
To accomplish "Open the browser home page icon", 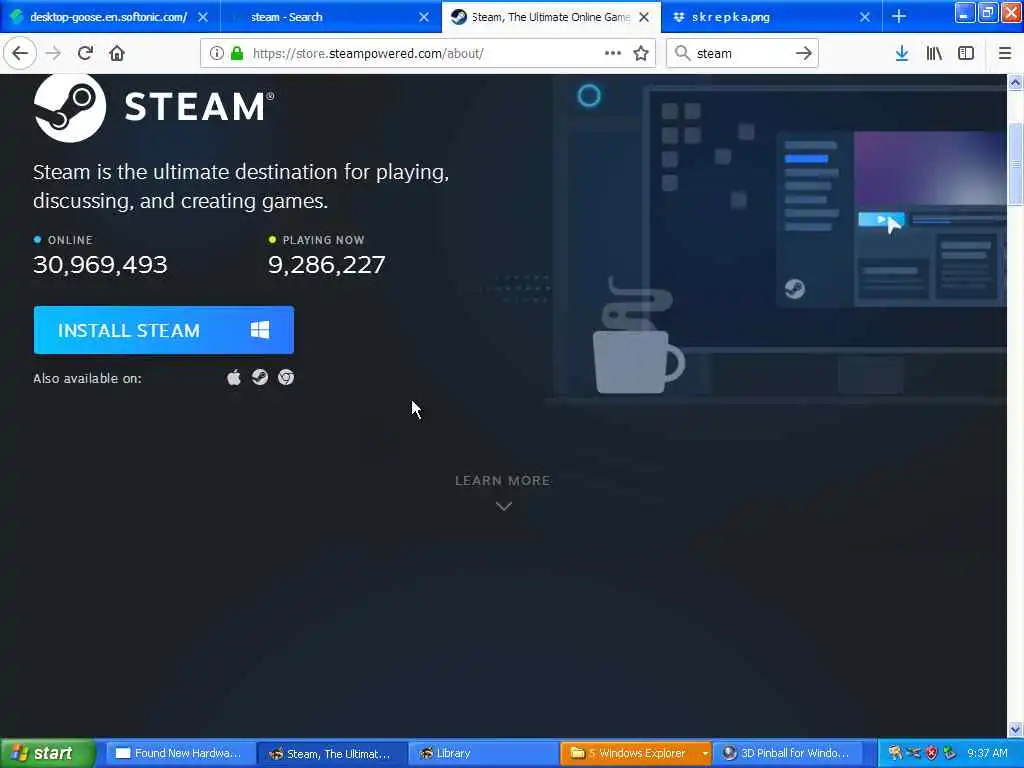I will point(117,53).
